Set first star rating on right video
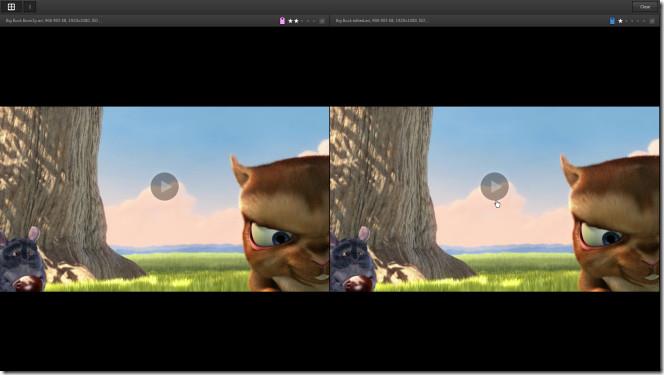Viewport: 664px width, 375px height. pyautogui.click(x=620, y=21)
